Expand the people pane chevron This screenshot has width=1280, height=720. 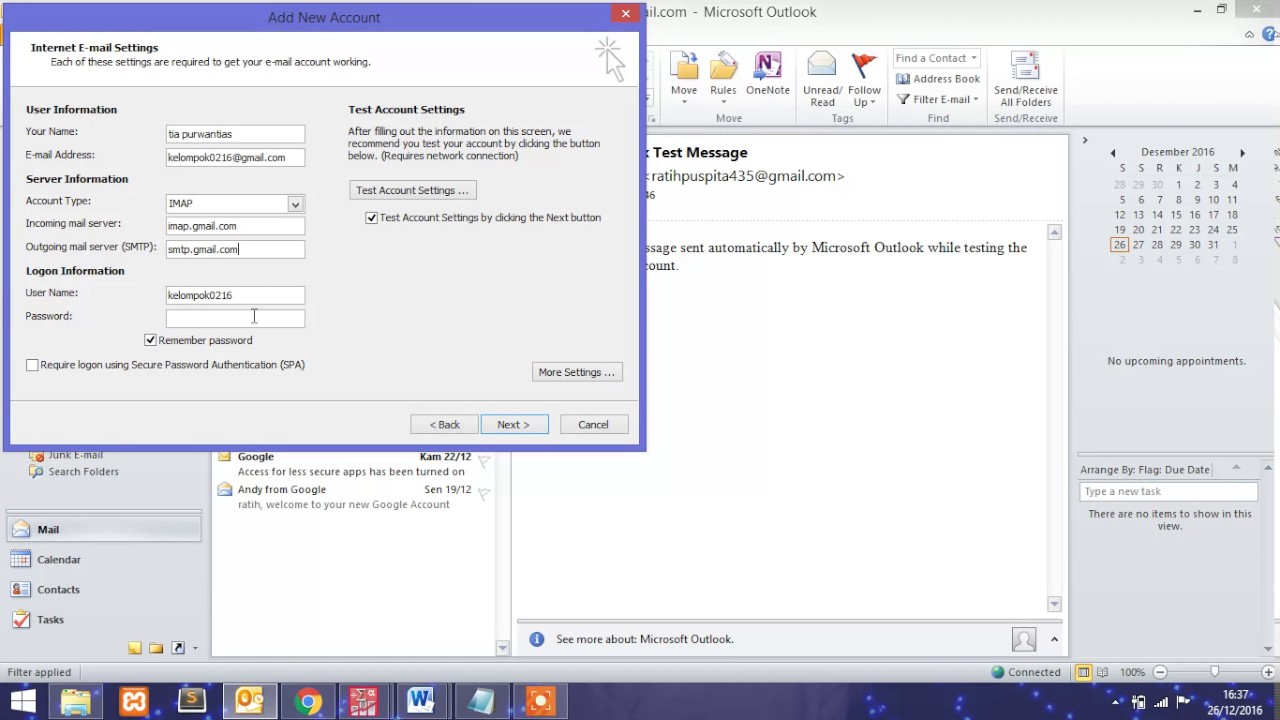(1054, 639)
